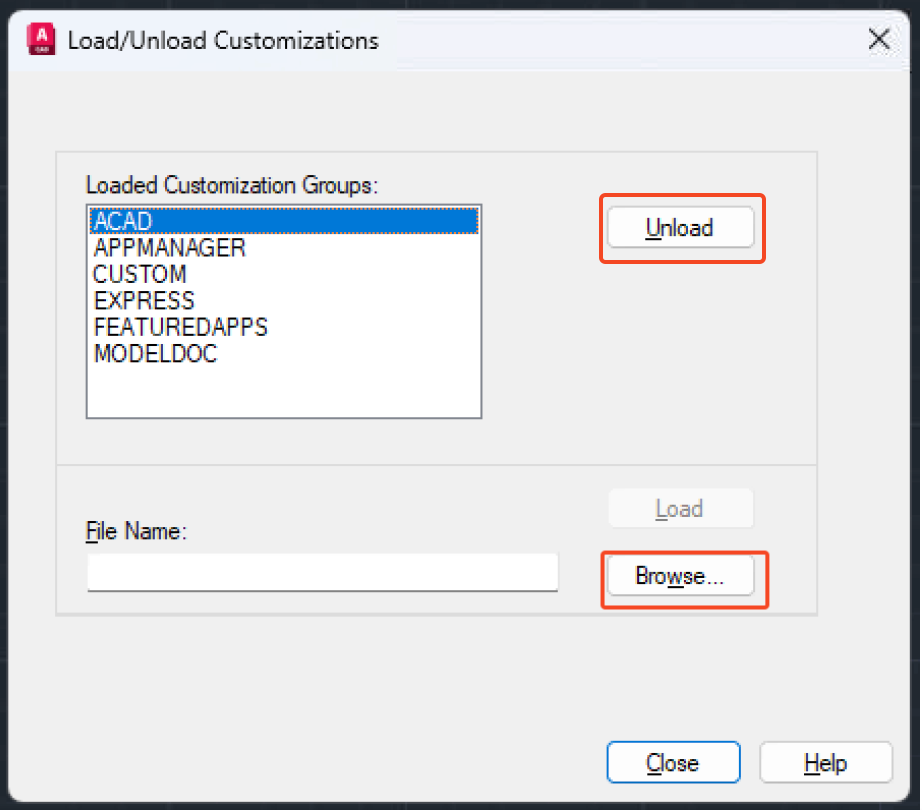Pick FEATUREDAPPS from the list
This screenshot has height=810, width=922.
tap(181, 327)
